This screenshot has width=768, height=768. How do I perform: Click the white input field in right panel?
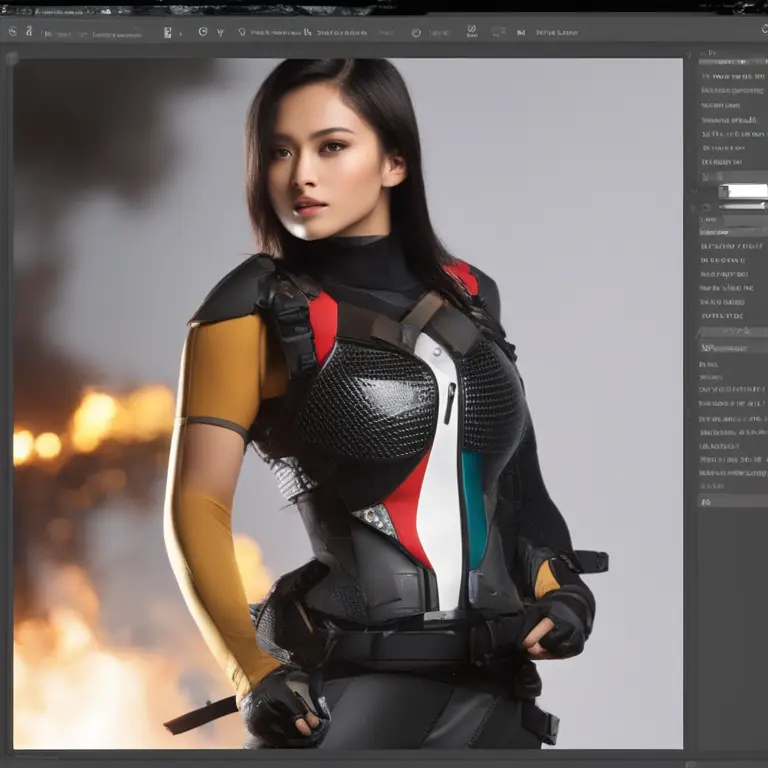(747, 191)
